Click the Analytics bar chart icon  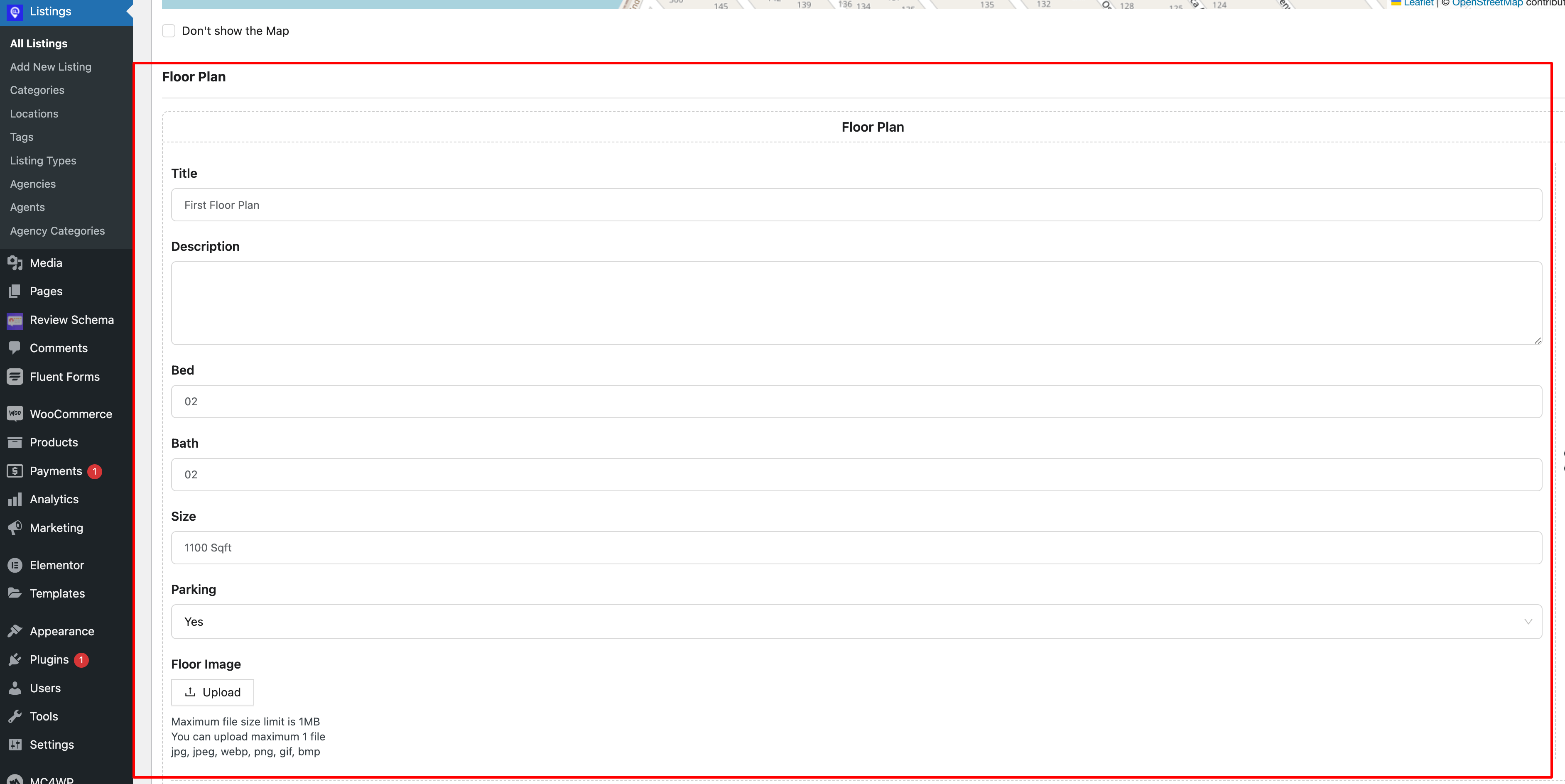pos(15,499)
